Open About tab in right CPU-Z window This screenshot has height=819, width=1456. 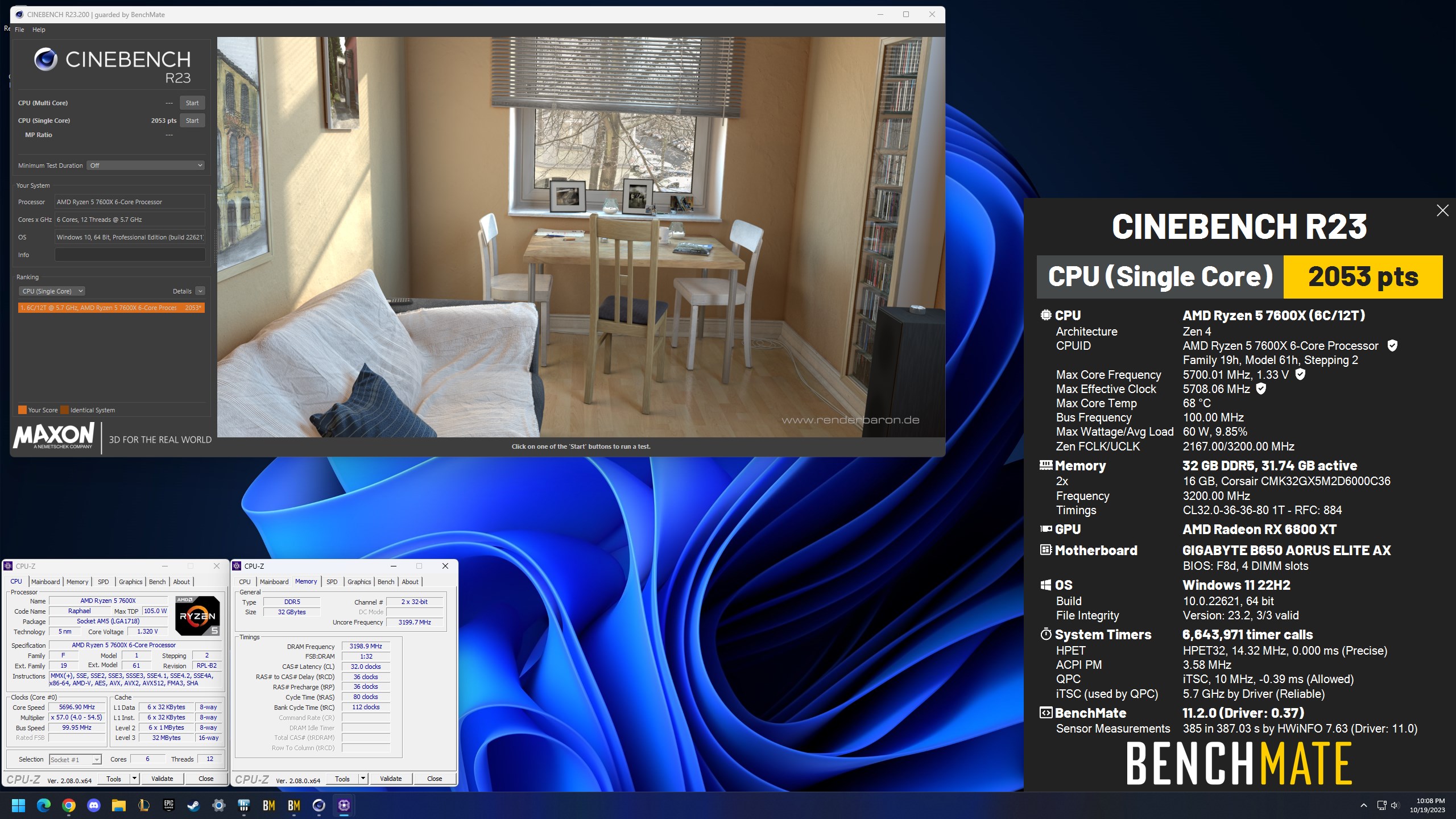(x=410, y=582)
